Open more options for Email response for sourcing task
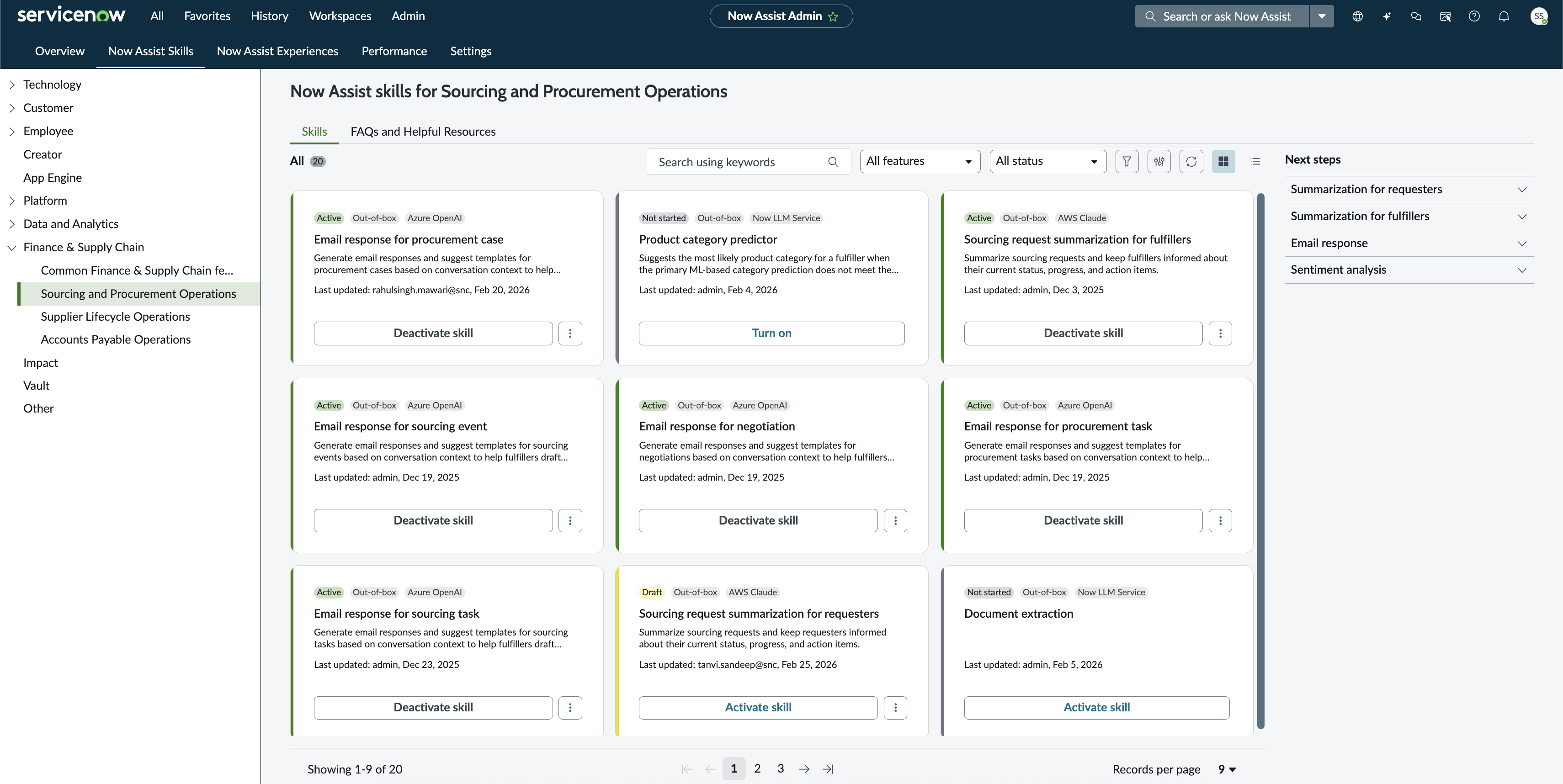 click(x=570, y=708)
